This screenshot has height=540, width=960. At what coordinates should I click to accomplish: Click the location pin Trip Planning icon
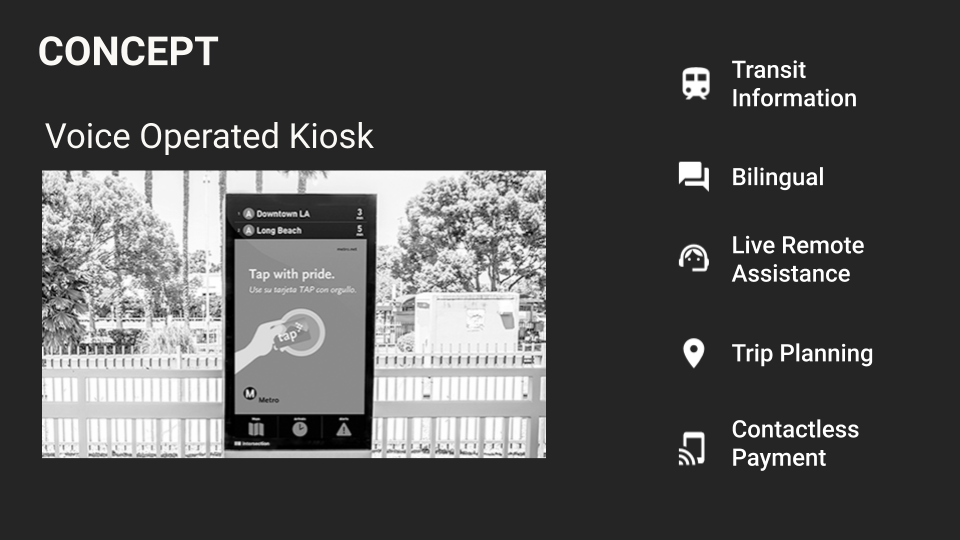pyautogui.click(x=694, y=353)
